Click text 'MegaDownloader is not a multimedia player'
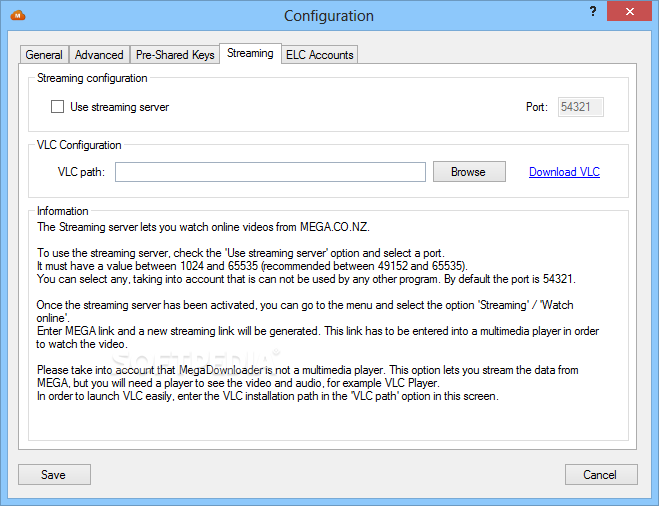Viewport: 659px width, 506px height. tap(281, 370)
